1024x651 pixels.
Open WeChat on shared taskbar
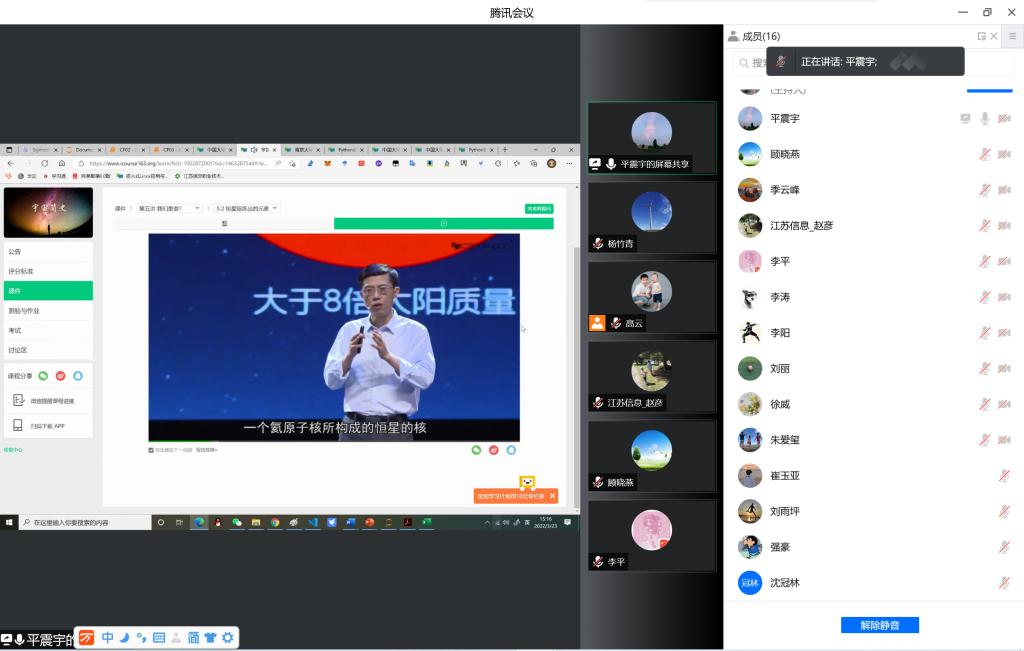236,522
